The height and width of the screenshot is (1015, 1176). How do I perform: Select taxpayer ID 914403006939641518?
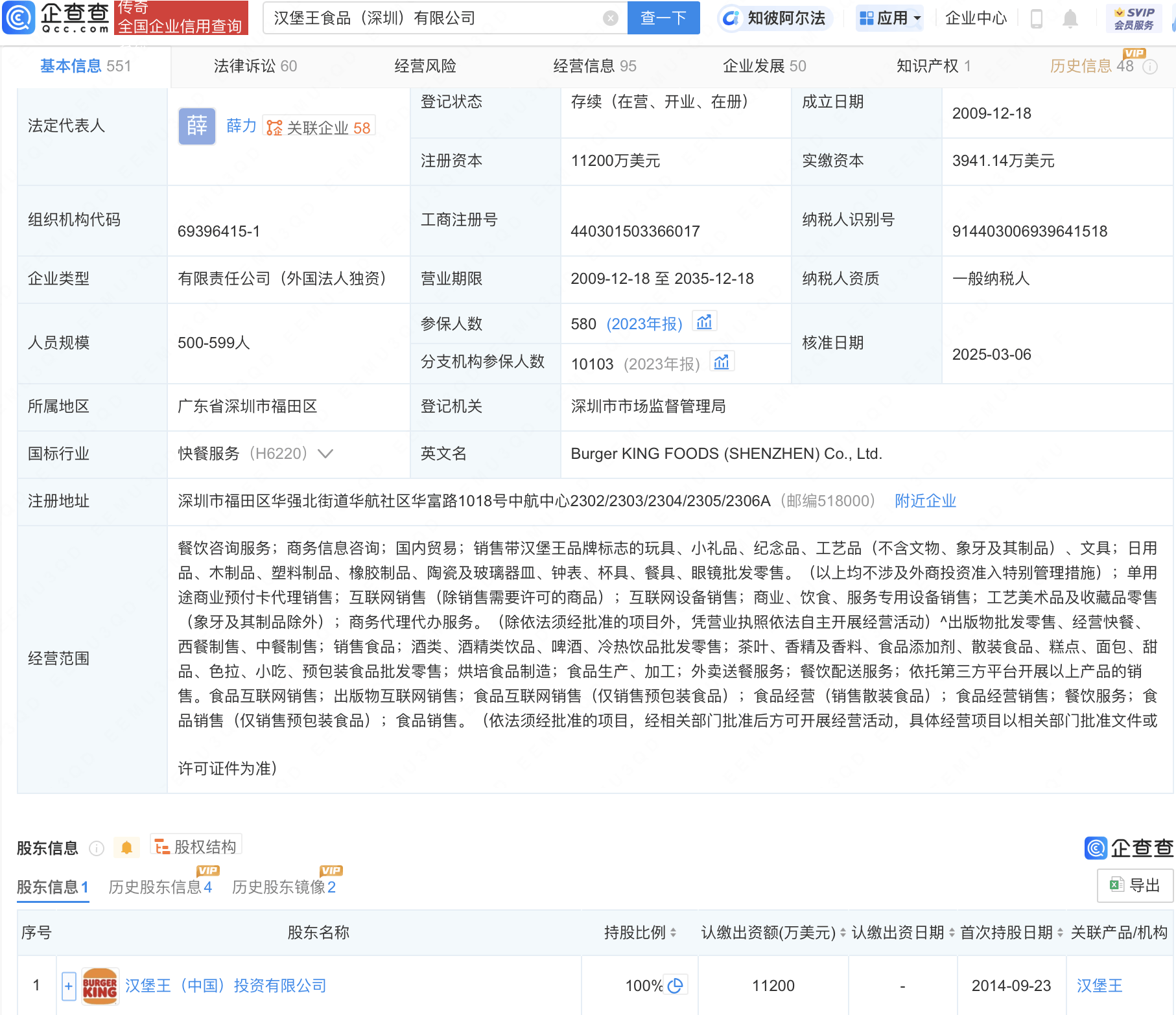click(1029, 231)
